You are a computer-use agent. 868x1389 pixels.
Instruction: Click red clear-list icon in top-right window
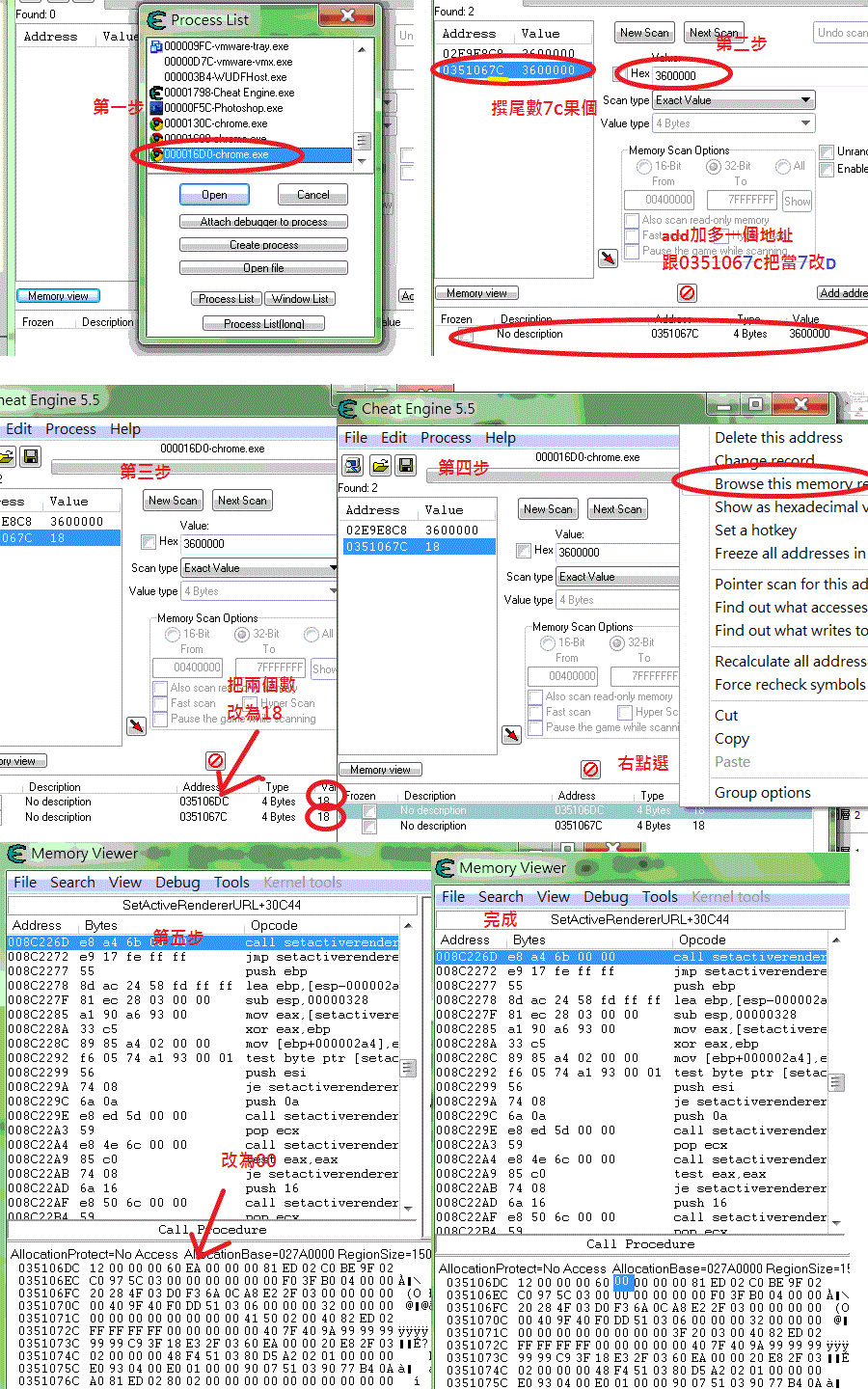tap(687, 292)
